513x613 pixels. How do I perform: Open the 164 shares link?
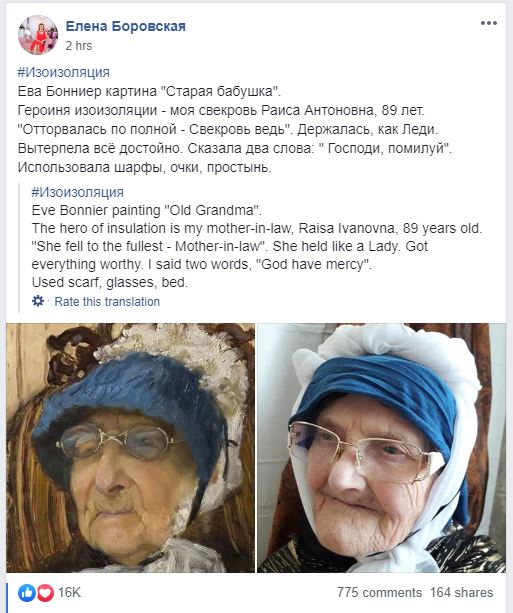tap(461, 593)
